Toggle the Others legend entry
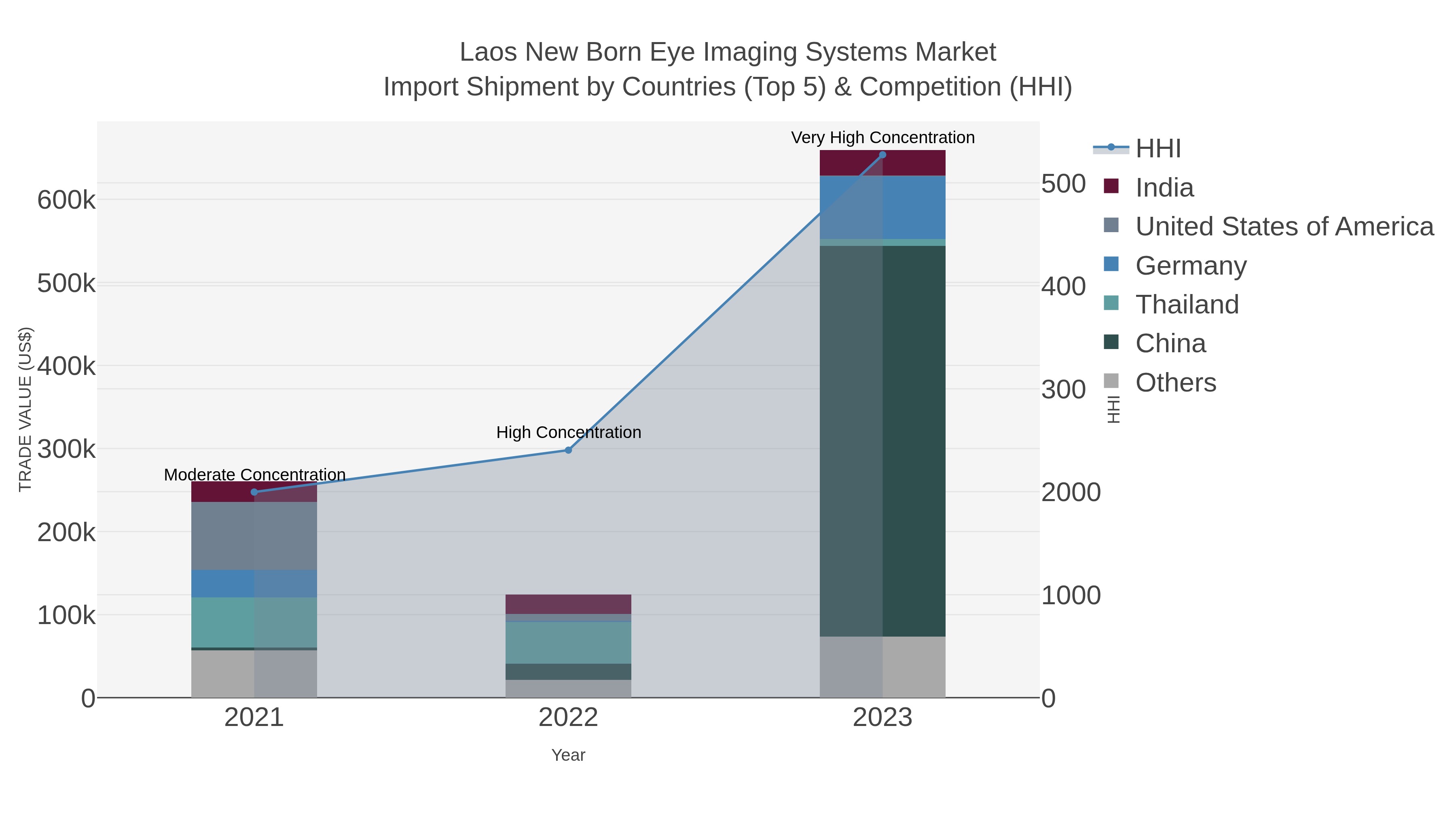1456x819 pixels. pos(1159,383)
